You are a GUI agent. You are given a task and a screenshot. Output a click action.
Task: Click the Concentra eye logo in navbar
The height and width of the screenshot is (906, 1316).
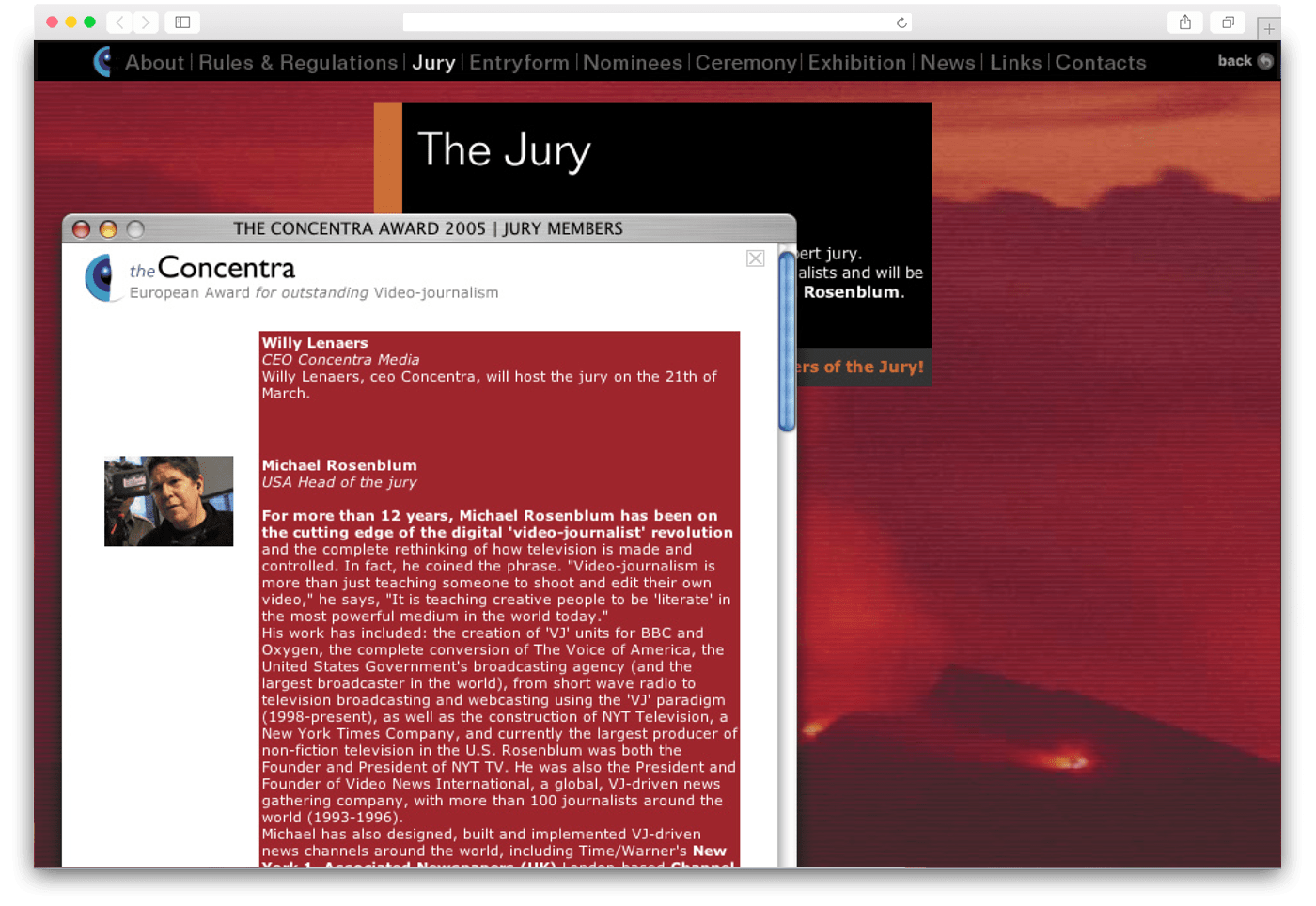(103, 62)
